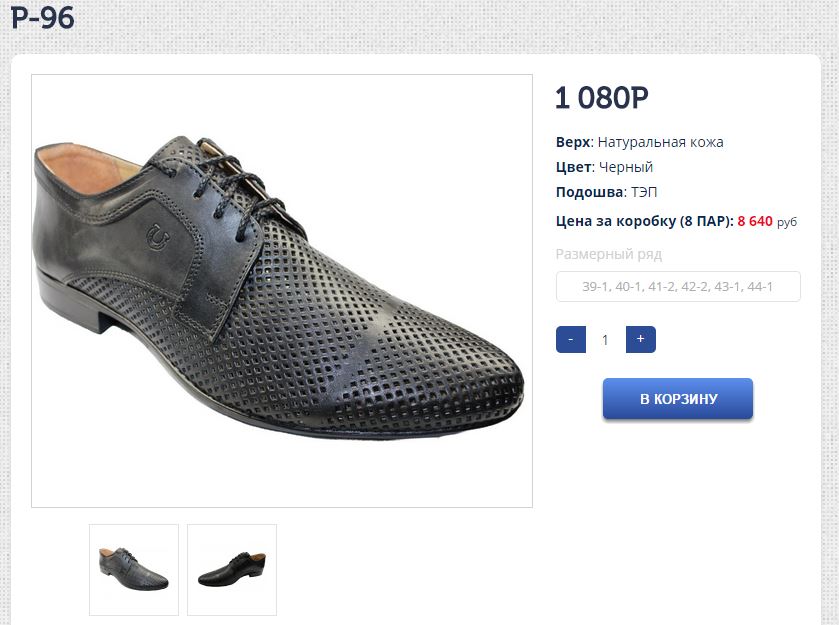
Task: Open the large main product photo
Action: [282, 290]
